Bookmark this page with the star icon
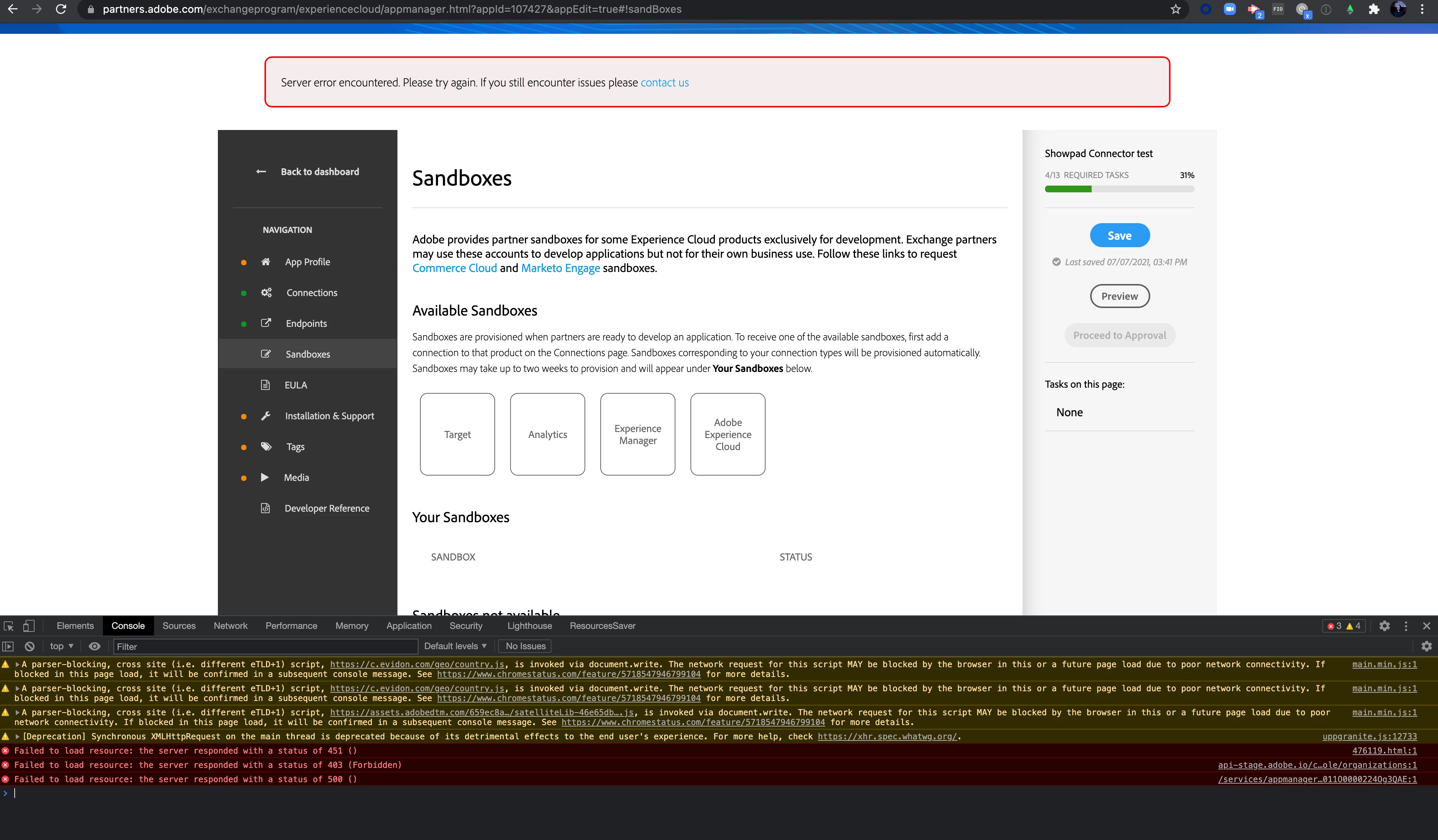This screenshot has width=1438, height=840. (1175, 9)
